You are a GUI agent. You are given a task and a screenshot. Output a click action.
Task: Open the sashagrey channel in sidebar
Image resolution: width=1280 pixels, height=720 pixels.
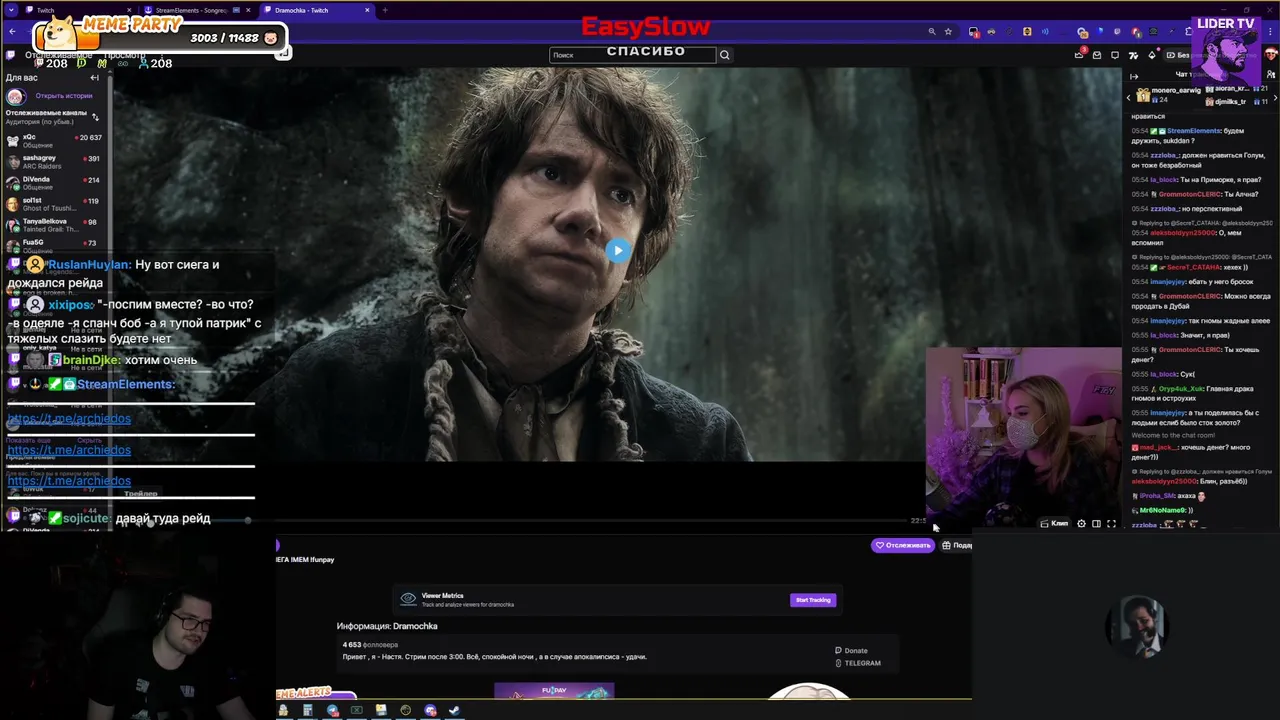(x=55, y=161)
